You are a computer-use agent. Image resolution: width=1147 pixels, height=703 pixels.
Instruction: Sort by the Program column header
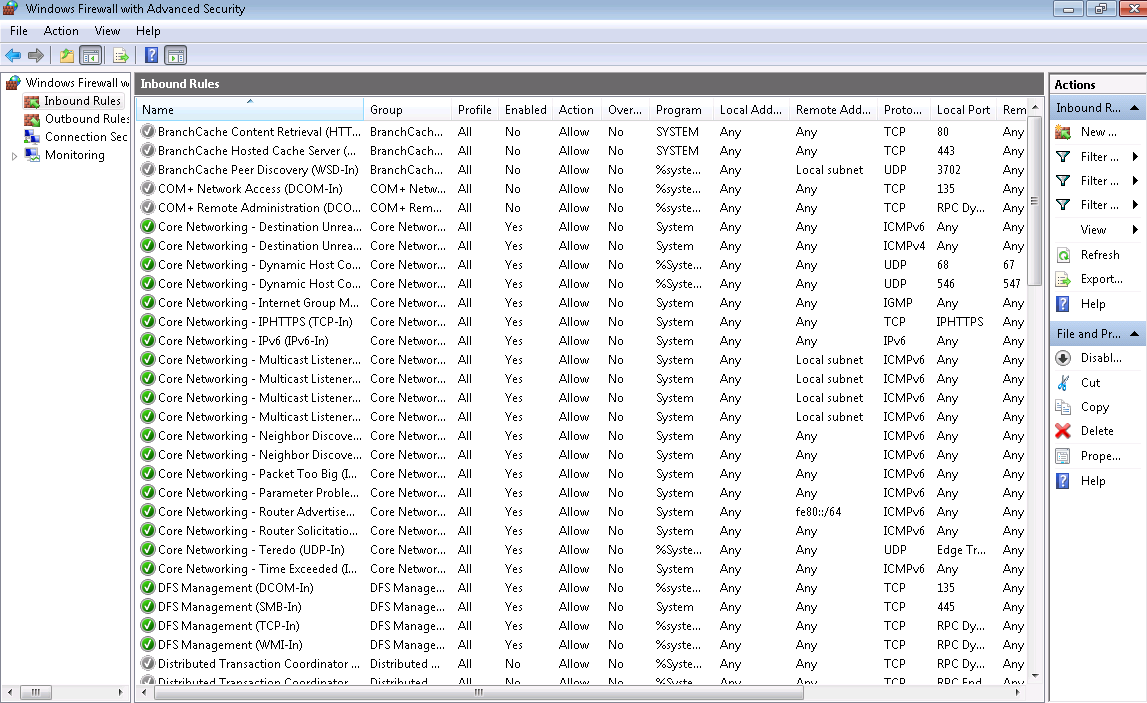(x=680, y=110)
